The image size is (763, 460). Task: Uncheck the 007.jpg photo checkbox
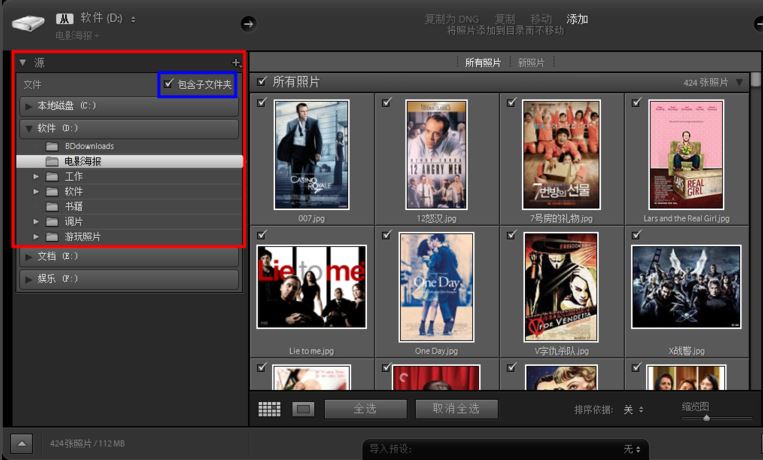[262, 102]
